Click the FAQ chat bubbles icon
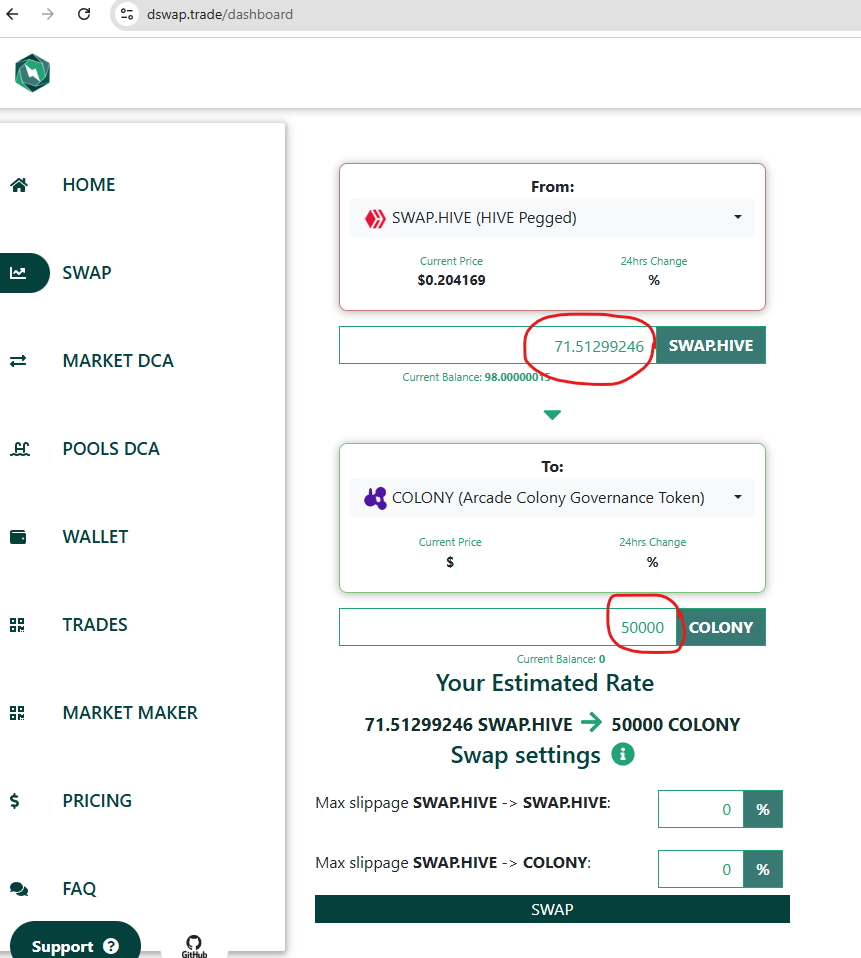 (x=19, y=889)
